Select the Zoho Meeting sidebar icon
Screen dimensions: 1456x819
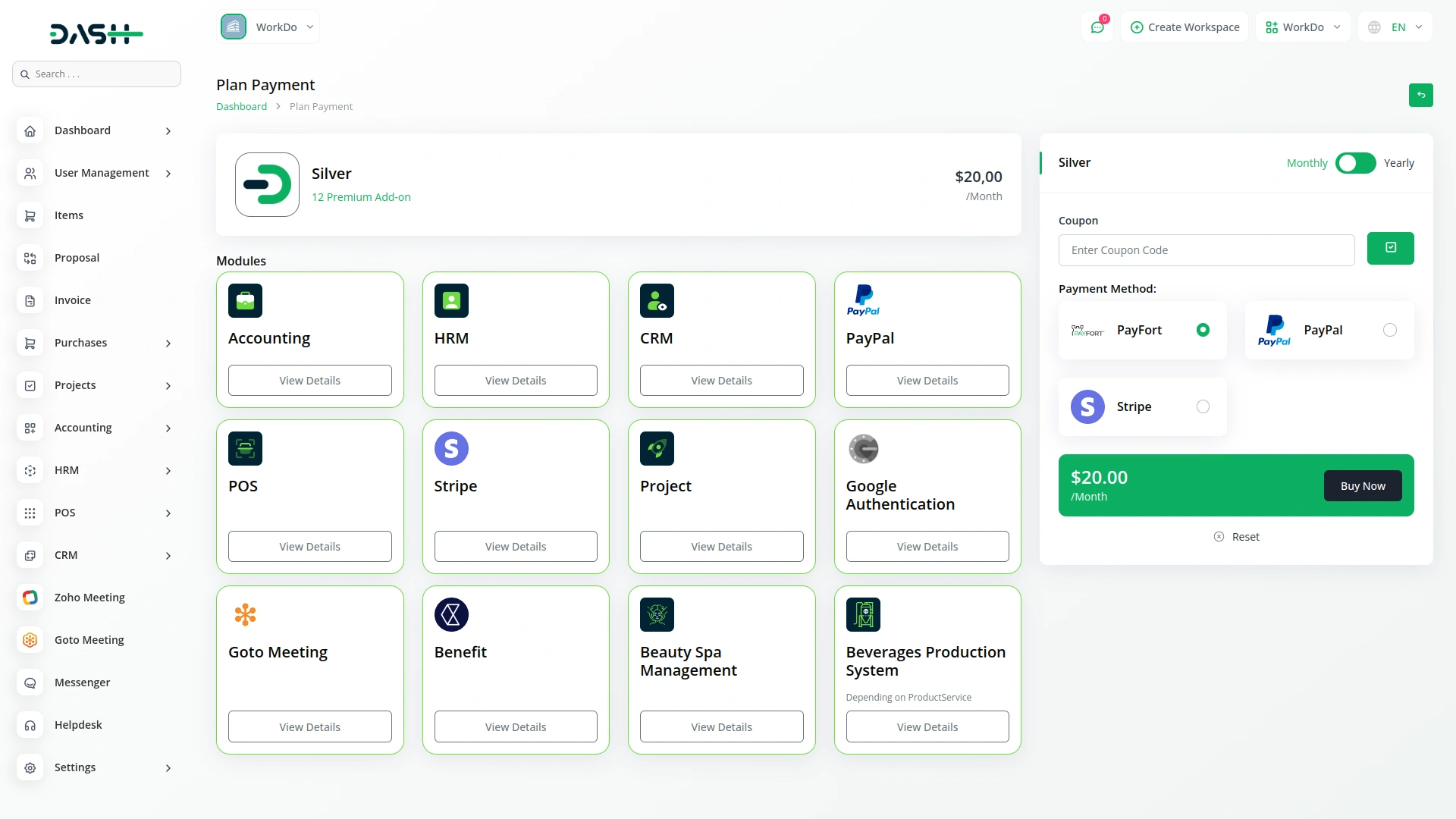click(30, 598)
